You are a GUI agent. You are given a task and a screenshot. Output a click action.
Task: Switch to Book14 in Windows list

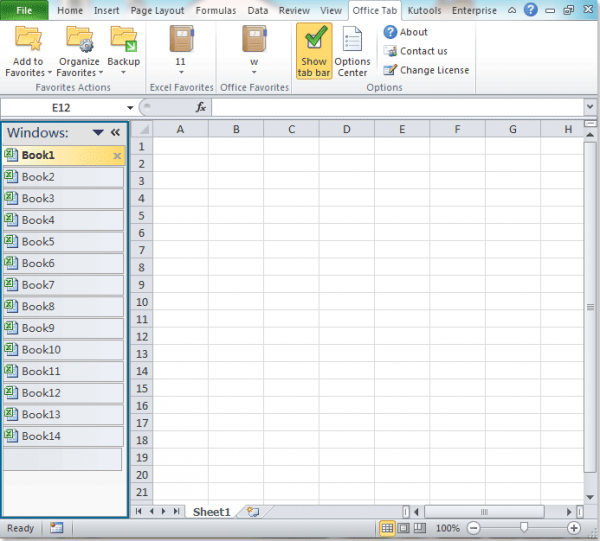(x=64, y=436)
